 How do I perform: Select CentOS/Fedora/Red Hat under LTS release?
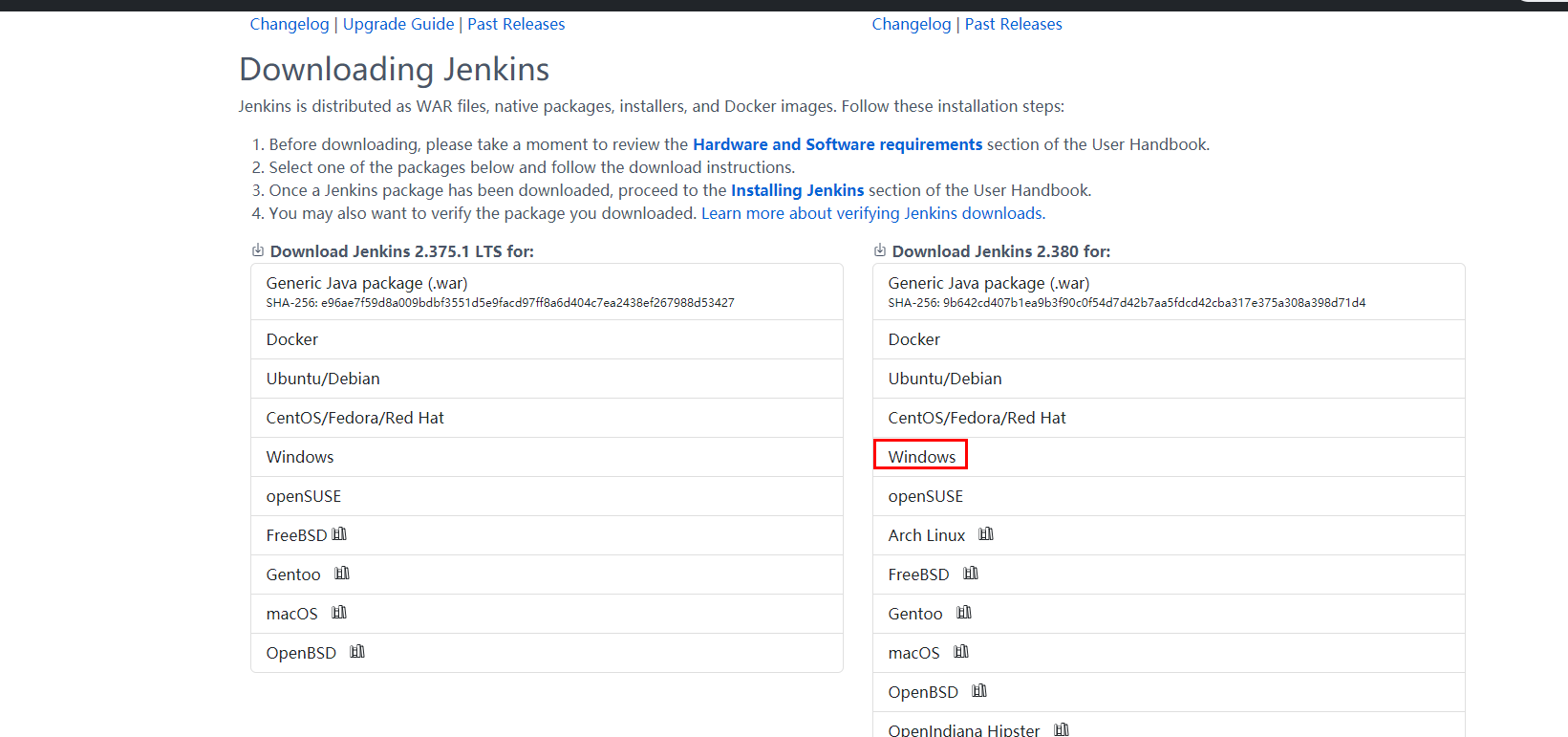click(547, 418)
